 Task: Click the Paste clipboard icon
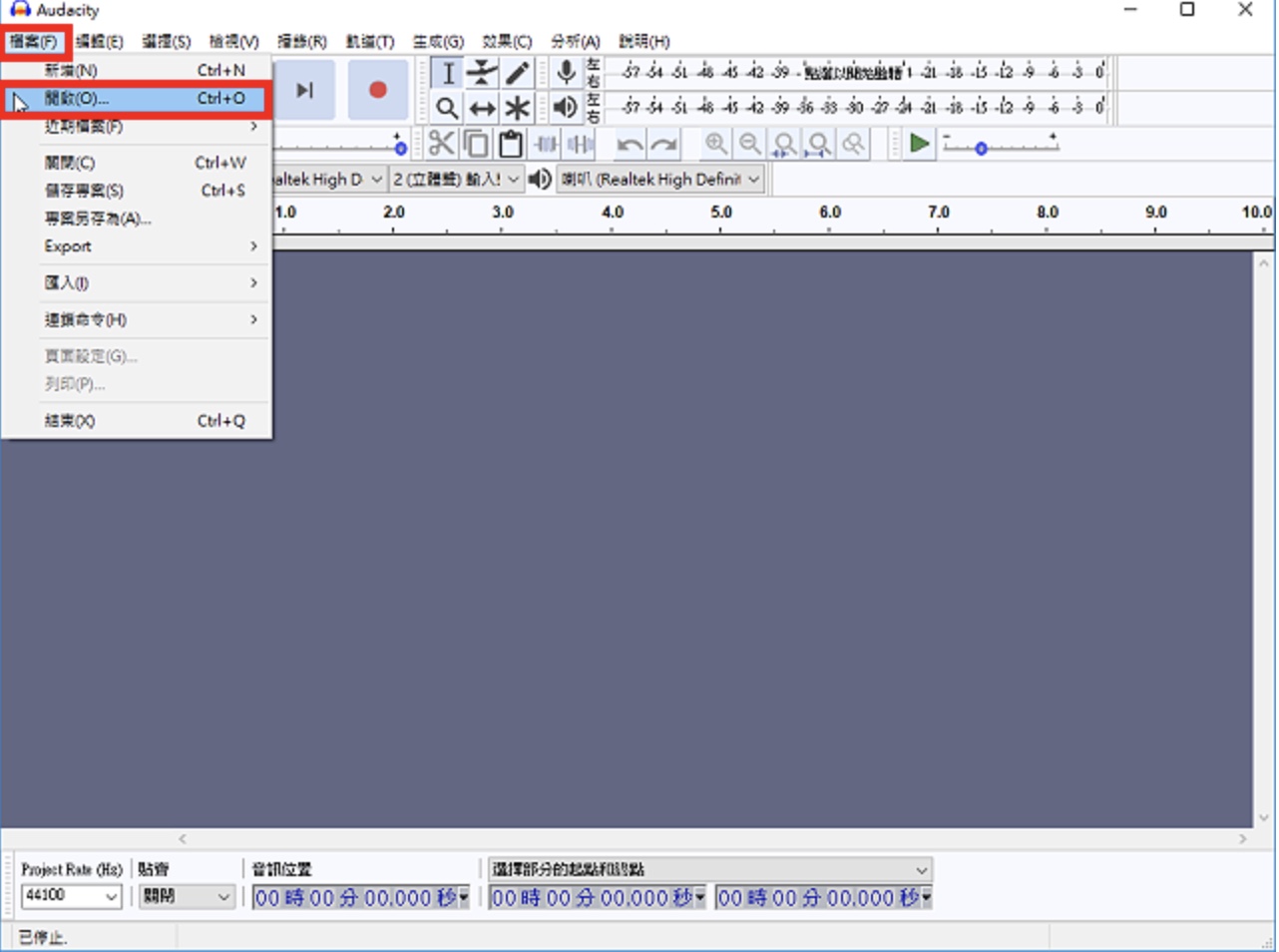[x=511, y=145]
